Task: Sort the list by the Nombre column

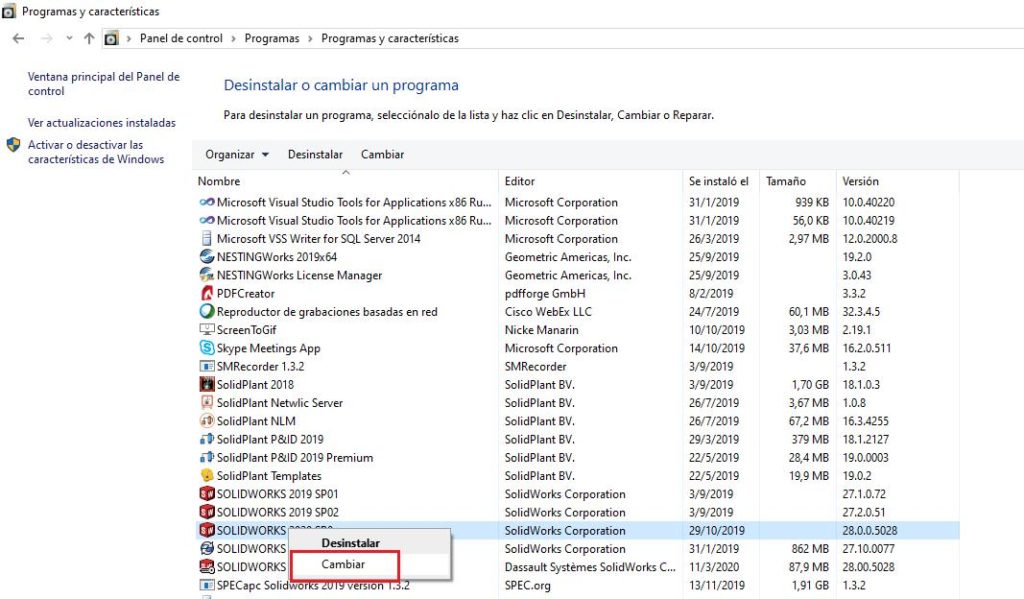Action: (x=219, y=182)
